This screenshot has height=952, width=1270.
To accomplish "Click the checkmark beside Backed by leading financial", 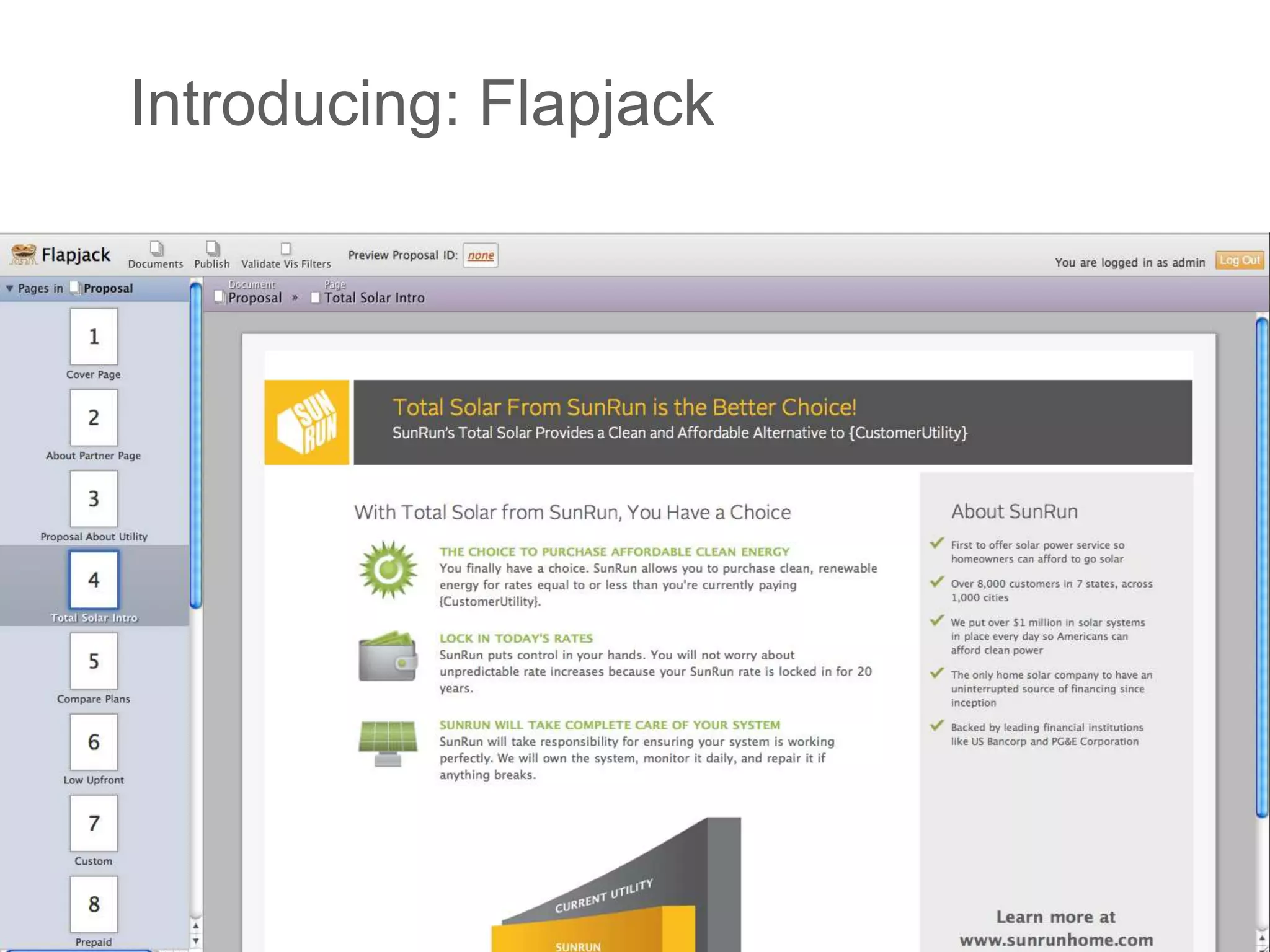I will point(937,725).
